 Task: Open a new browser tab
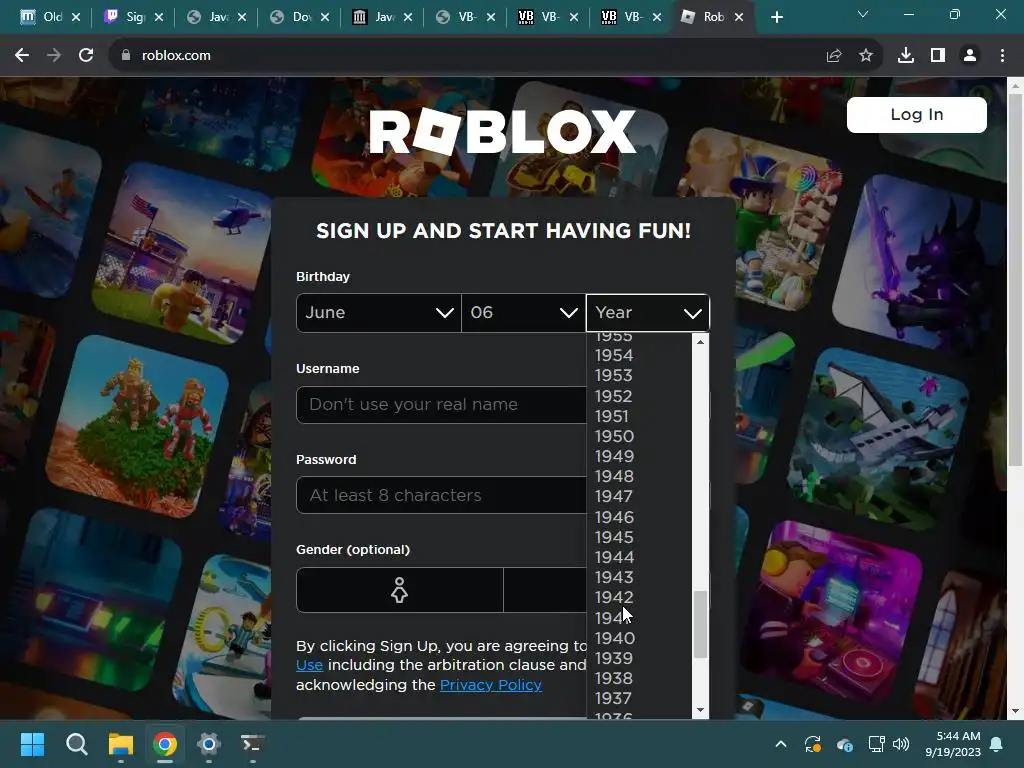click(776, 17)
